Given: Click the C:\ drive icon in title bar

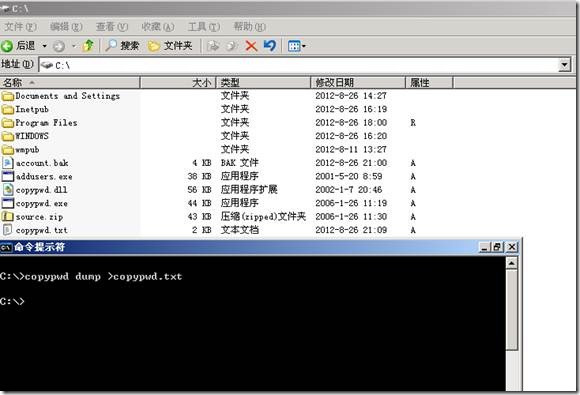Looking at the screenshot, I should 5,9.
